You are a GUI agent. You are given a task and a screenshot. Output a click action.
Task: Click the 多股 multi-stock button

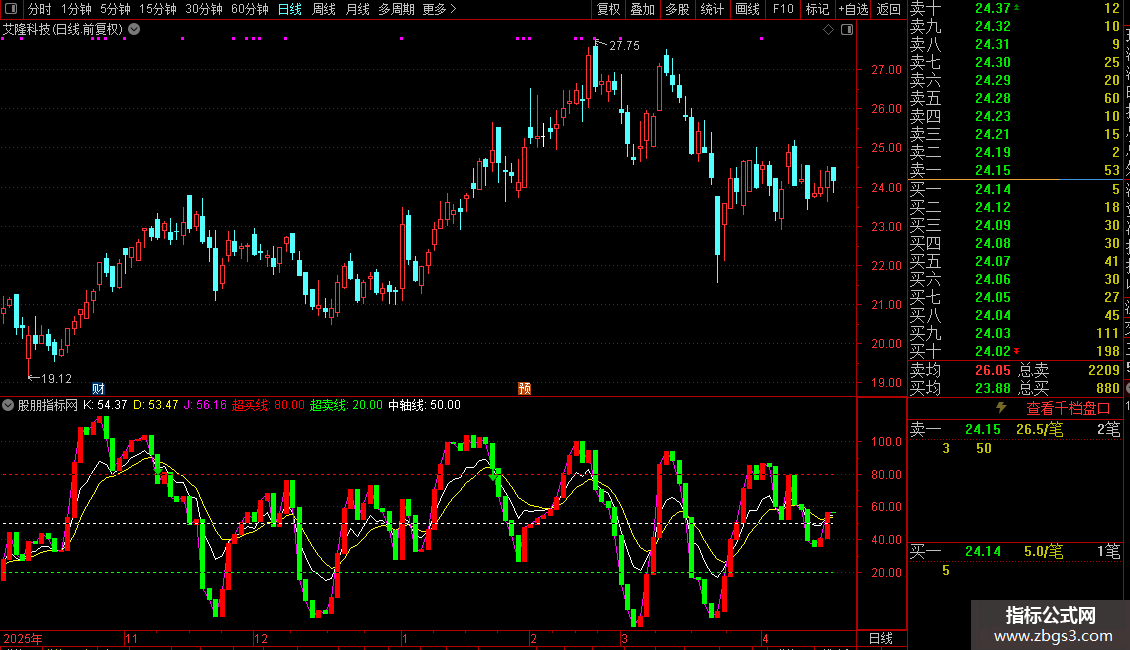pos(677,9)
